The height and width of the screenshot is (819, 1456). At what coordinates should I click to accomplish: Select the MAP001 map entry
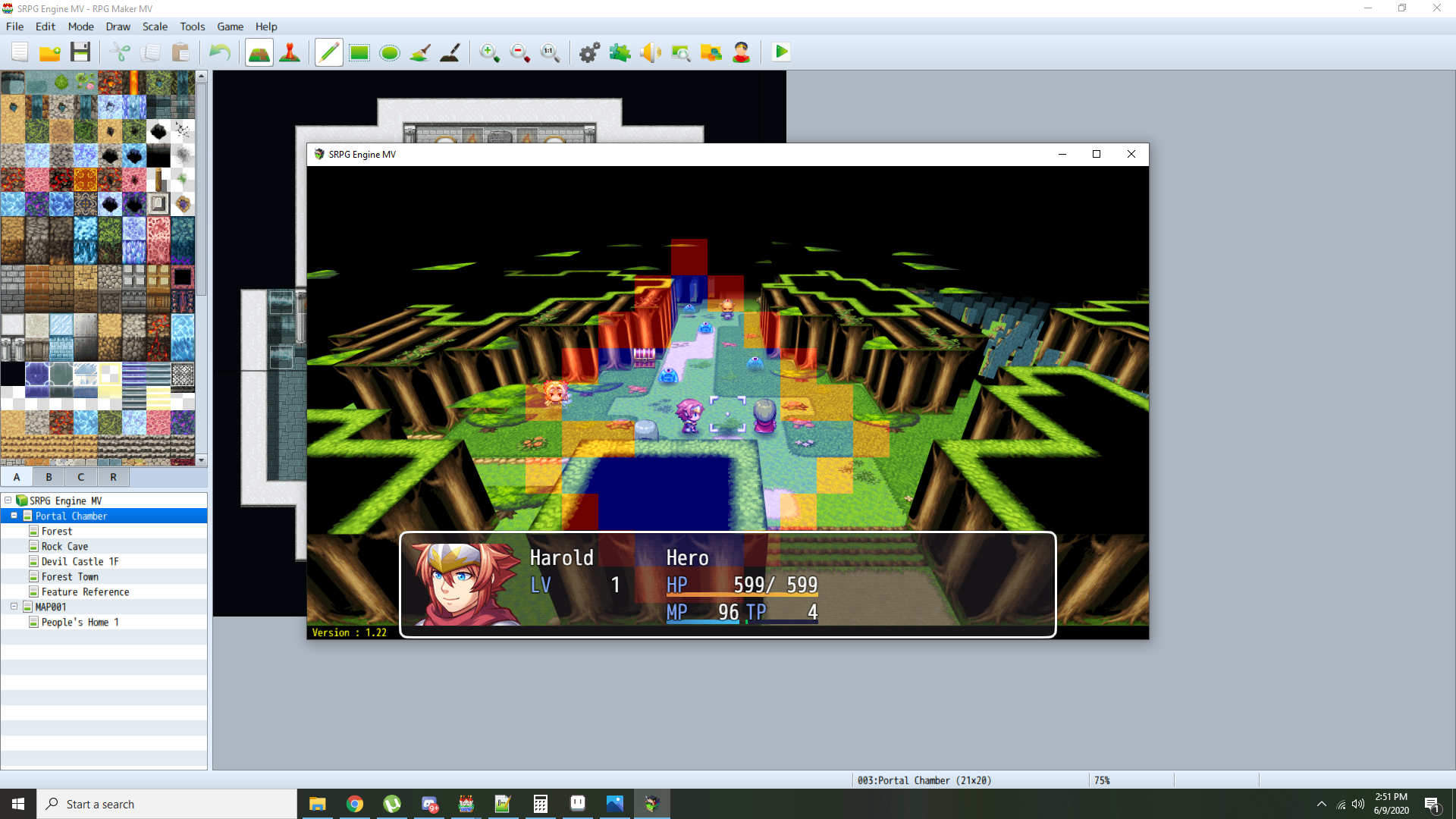[x=50, y=607]
